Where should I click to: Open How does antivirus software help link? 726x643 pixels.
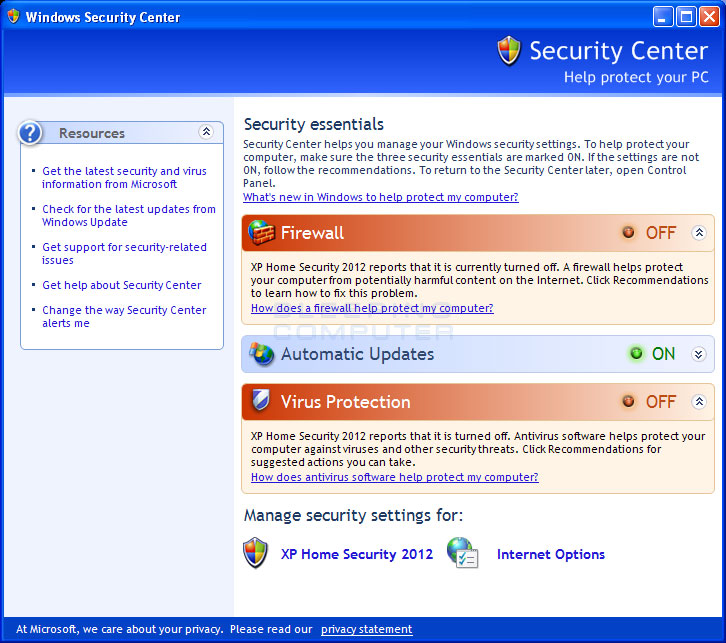pos(394,477)
